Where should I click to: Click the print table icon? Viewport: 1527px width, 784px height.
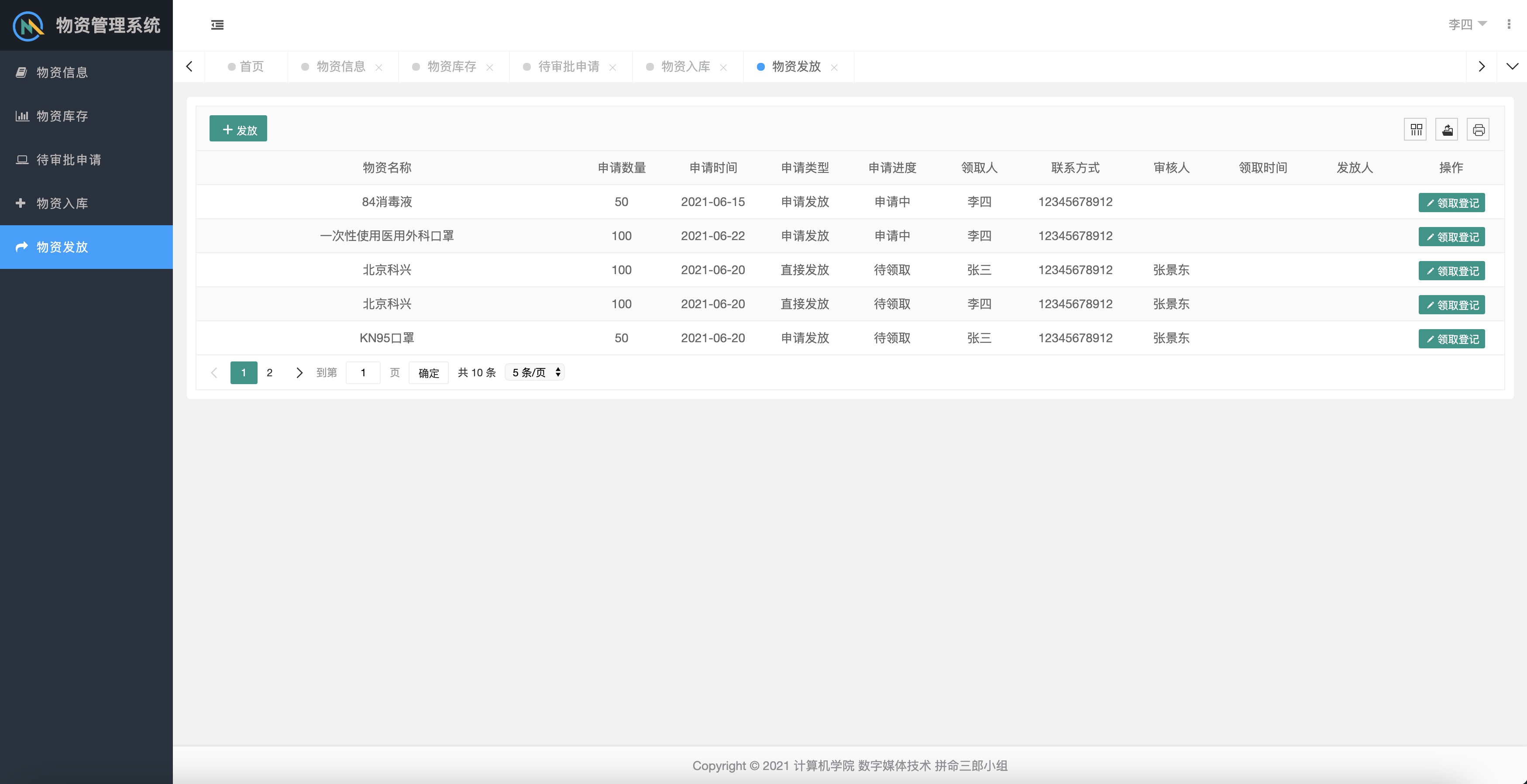1478,130
